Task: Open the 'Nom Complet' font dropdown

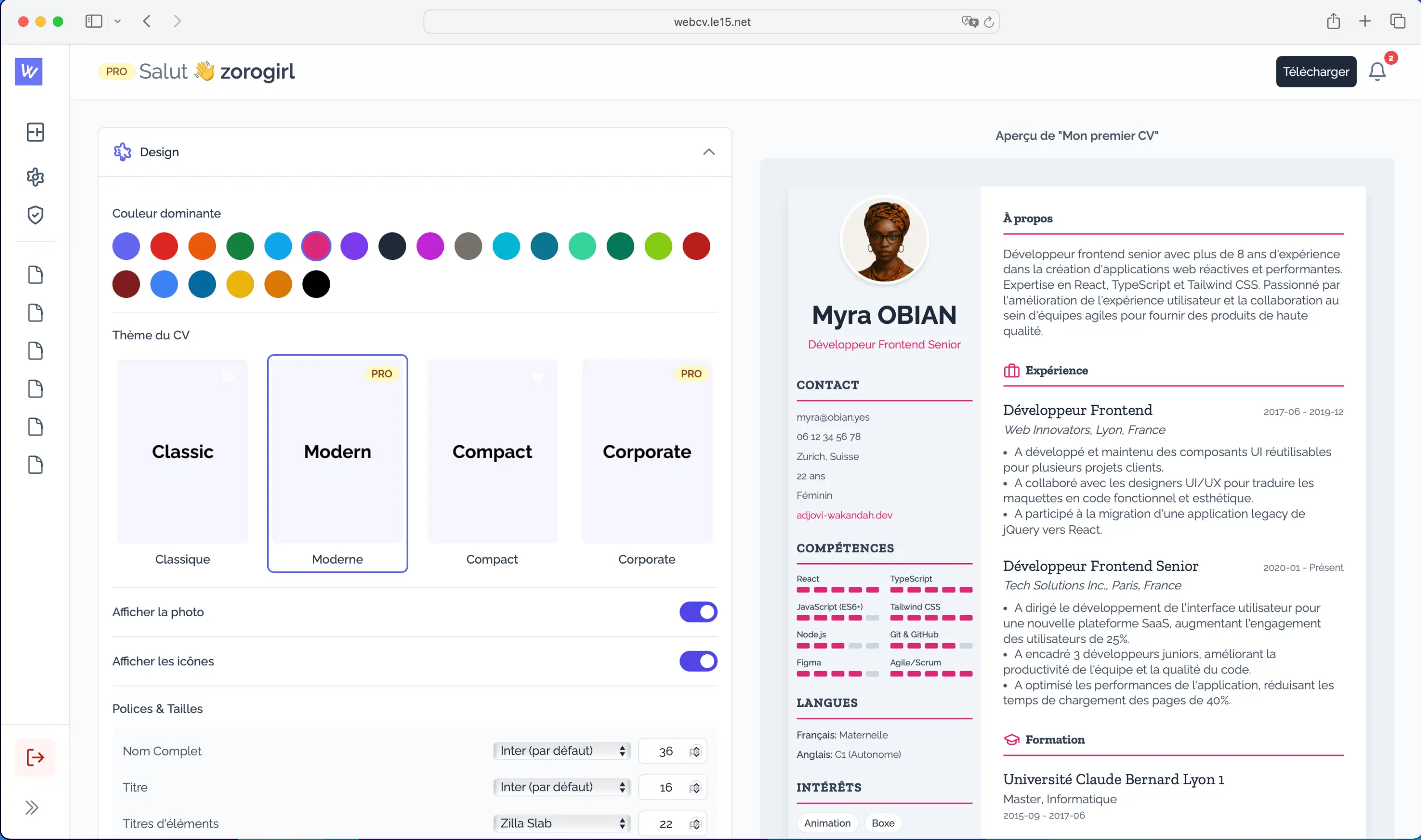Action: [x=561, y=751]
